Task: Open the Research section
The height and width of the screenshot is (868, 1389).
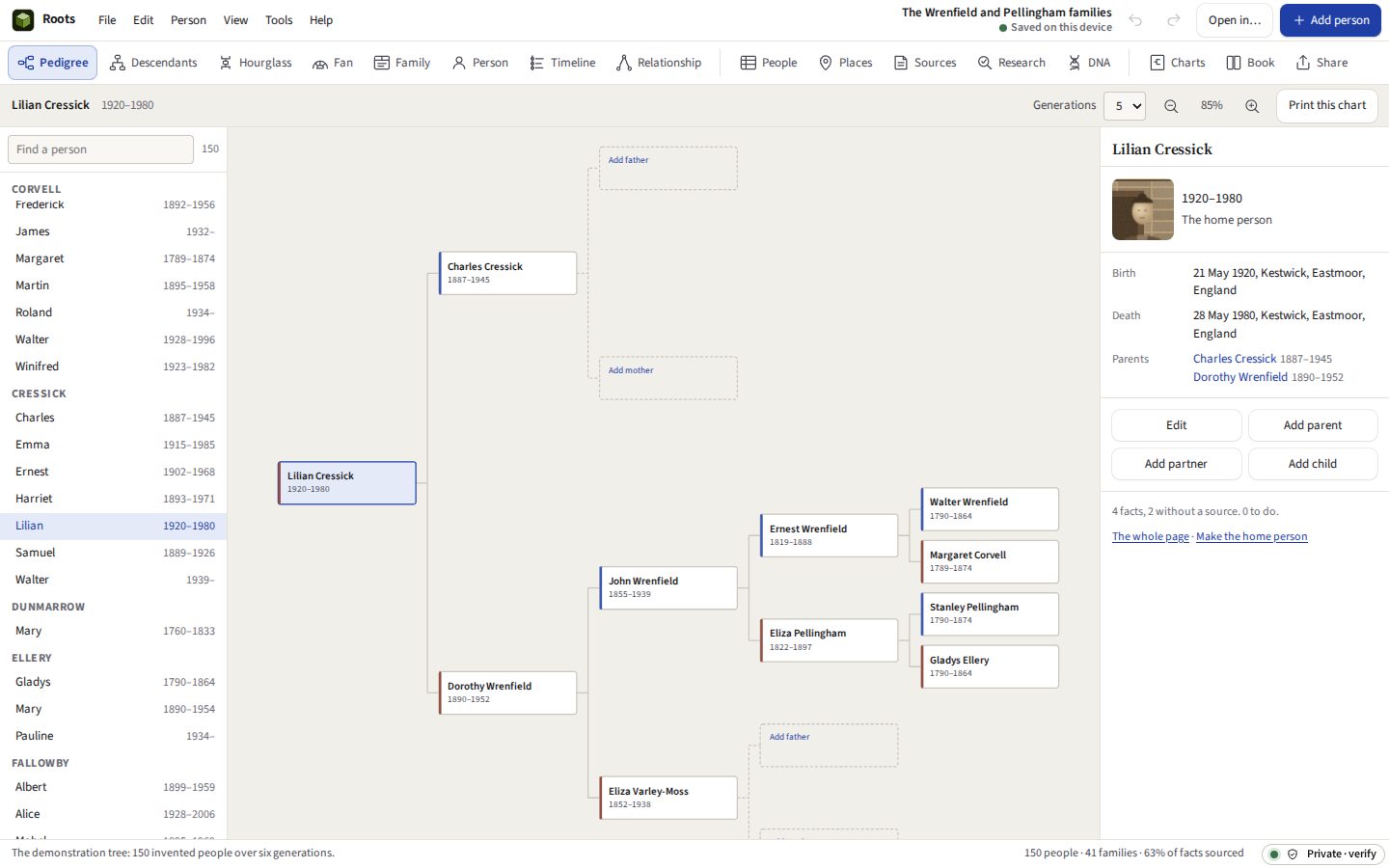Action: (1012, 63)
